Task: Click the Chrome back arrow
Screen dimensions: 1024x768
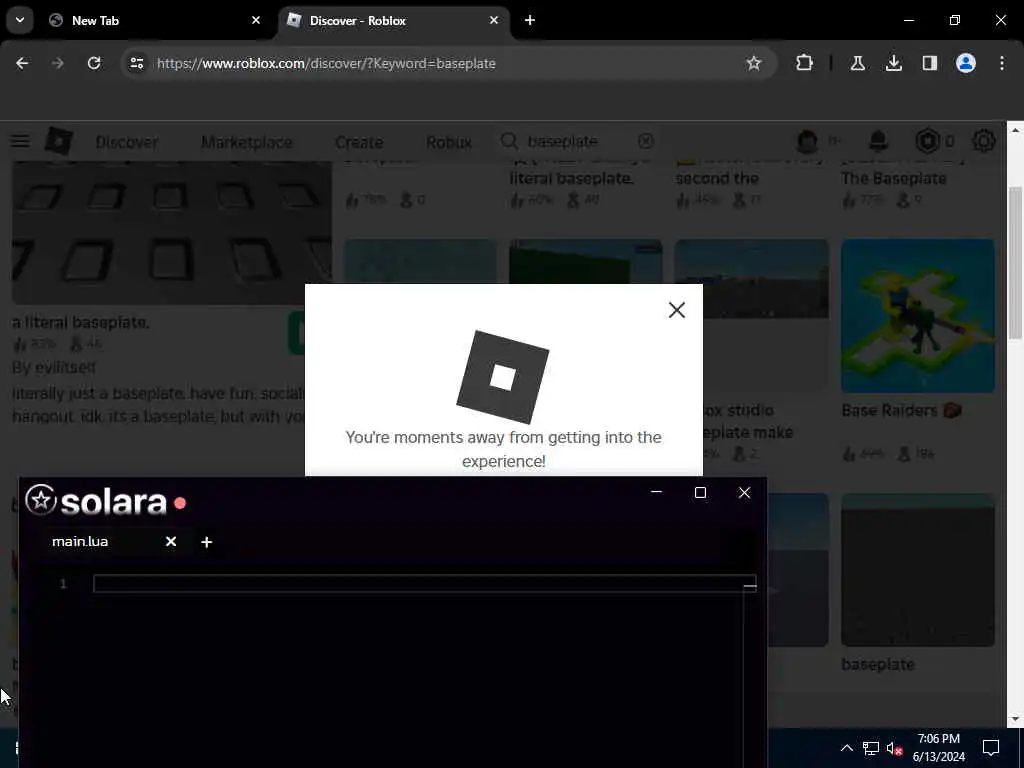Action: click(x=22, y=63)
